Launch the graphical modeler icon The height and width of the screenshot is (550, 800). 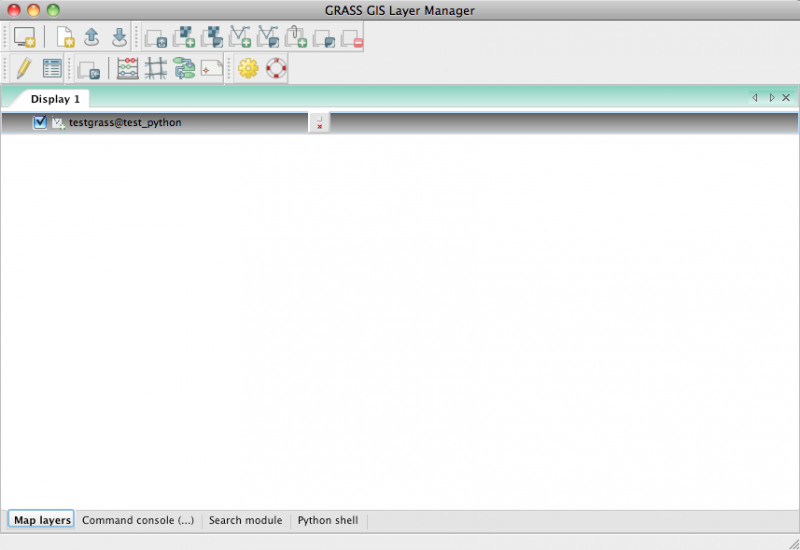point(183,68)
